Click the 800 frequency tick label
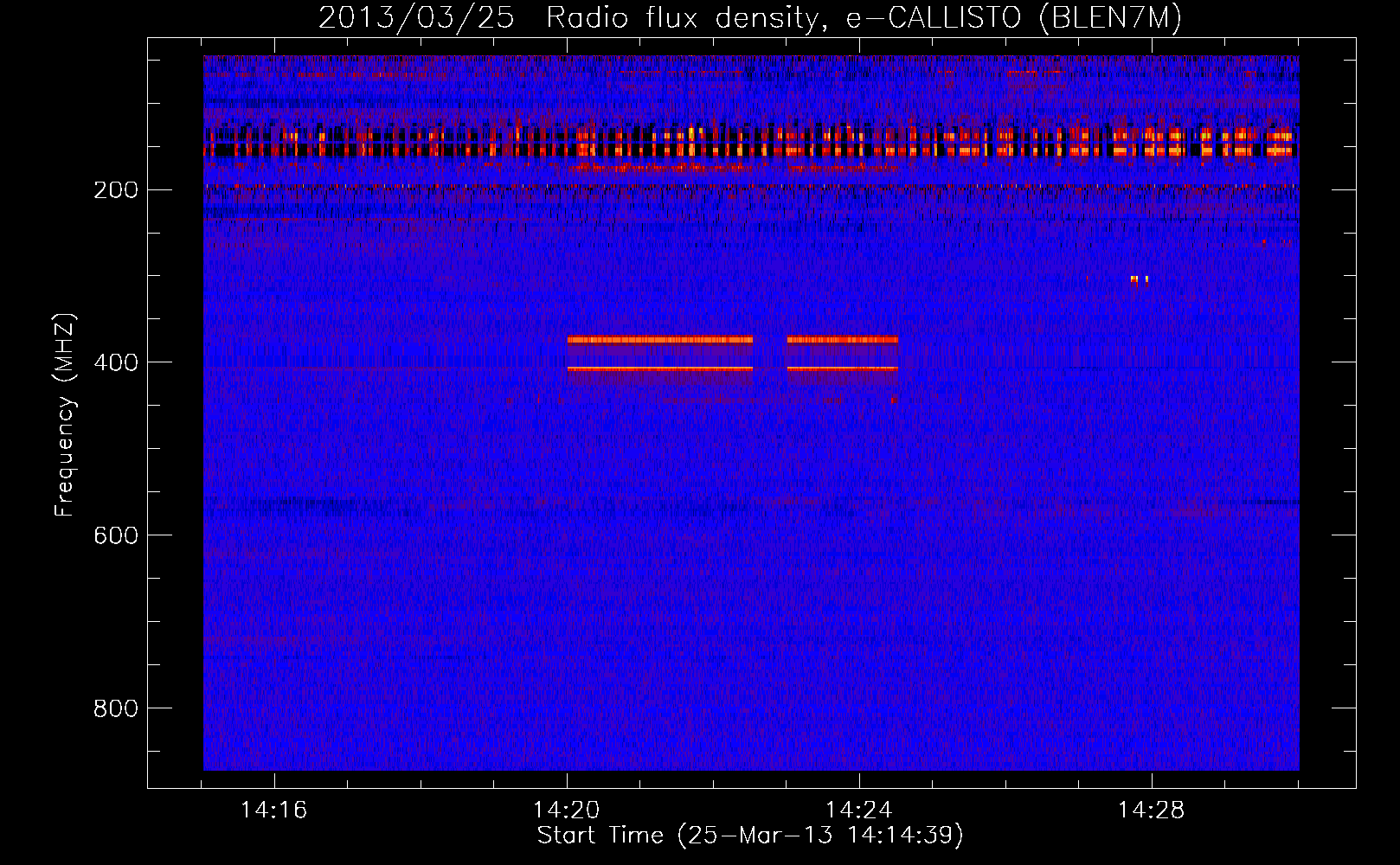 click(x=116, y=709)
